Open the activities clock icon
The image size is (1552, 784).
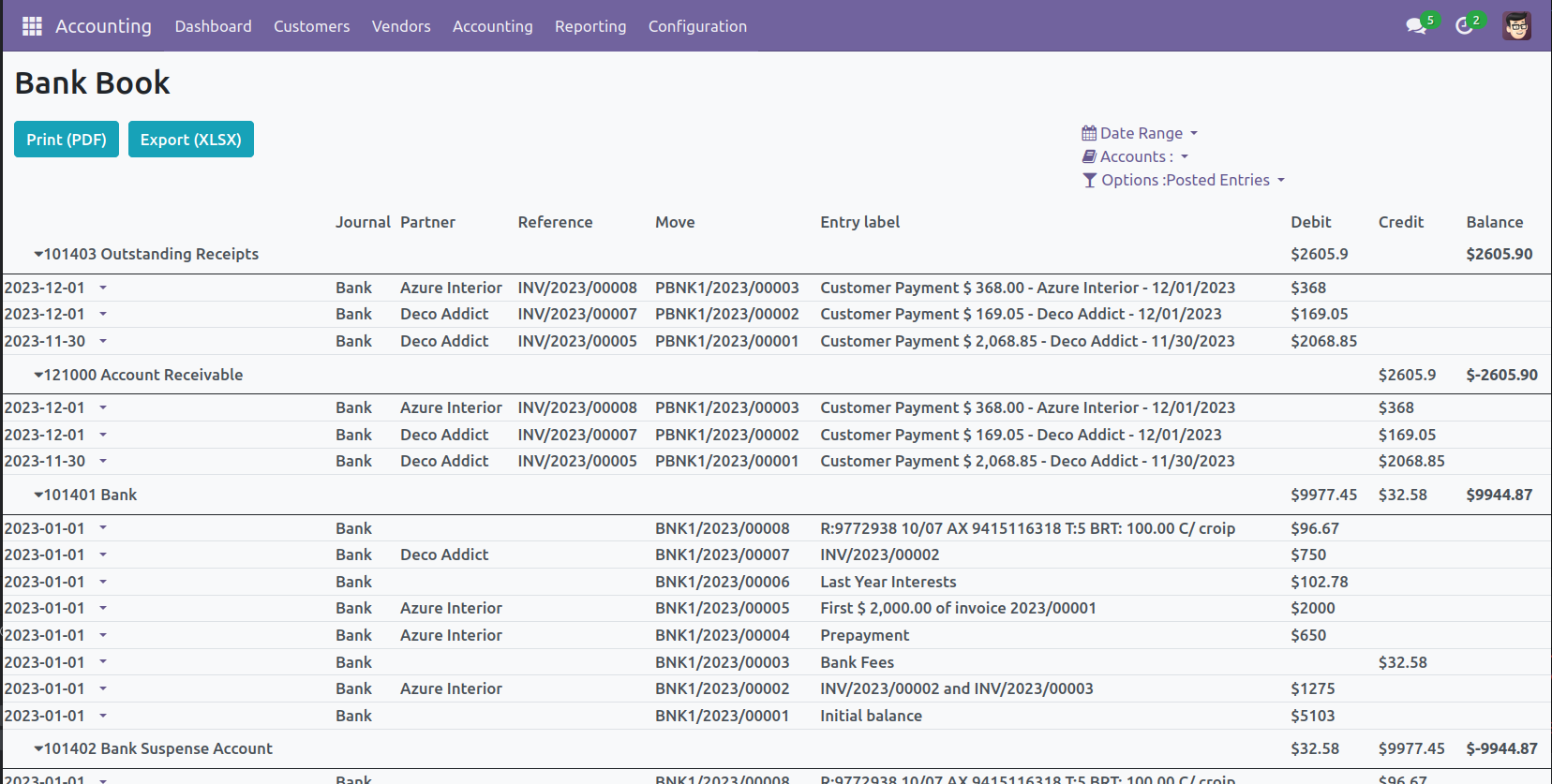1464,26
